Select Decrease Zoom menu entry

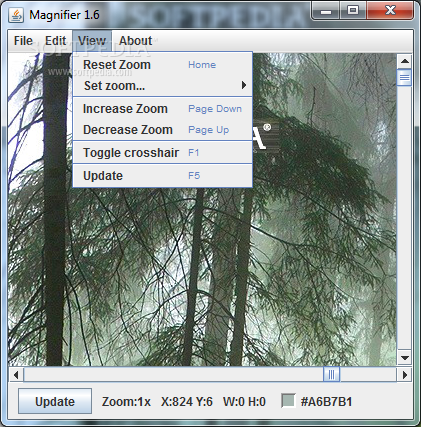(x=162, y=130)
